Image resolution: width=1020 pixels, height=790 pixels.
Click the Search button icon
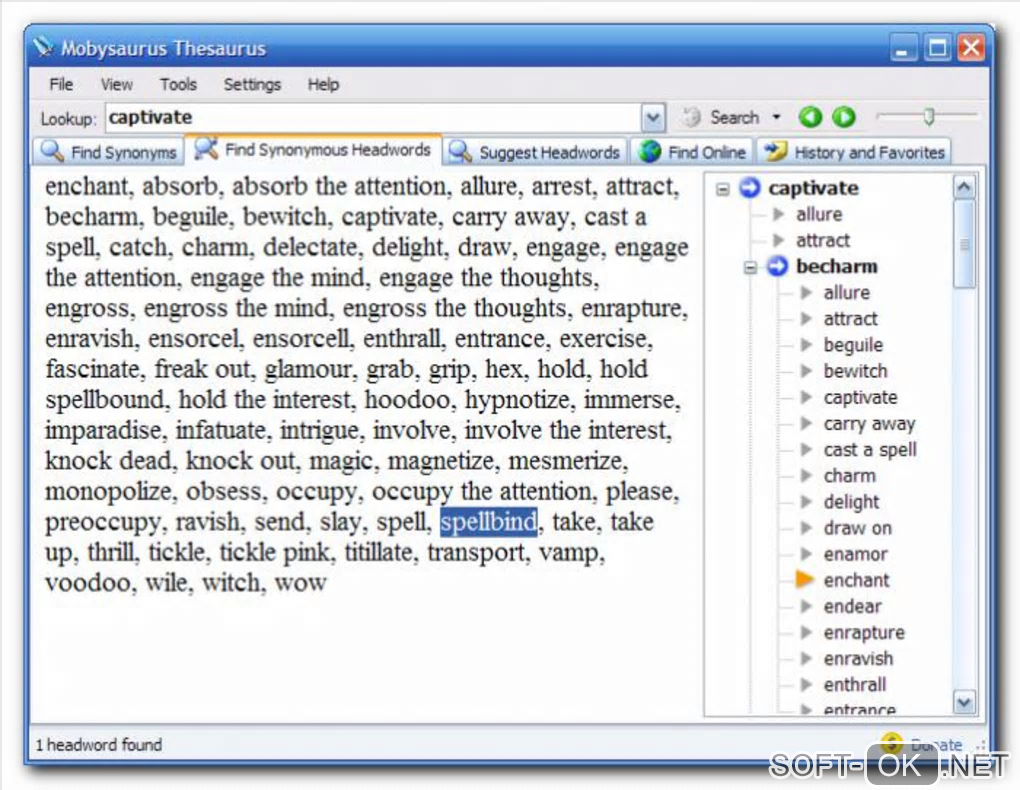(x=691, y=117)
